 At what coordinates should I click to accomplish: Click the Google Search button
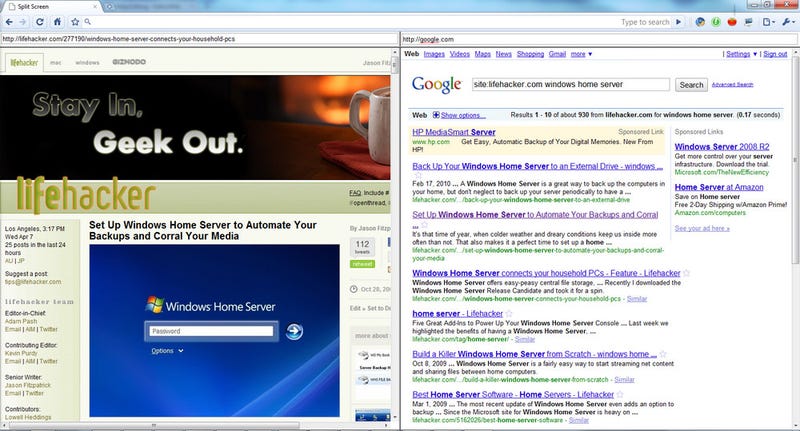pos(691,85)
